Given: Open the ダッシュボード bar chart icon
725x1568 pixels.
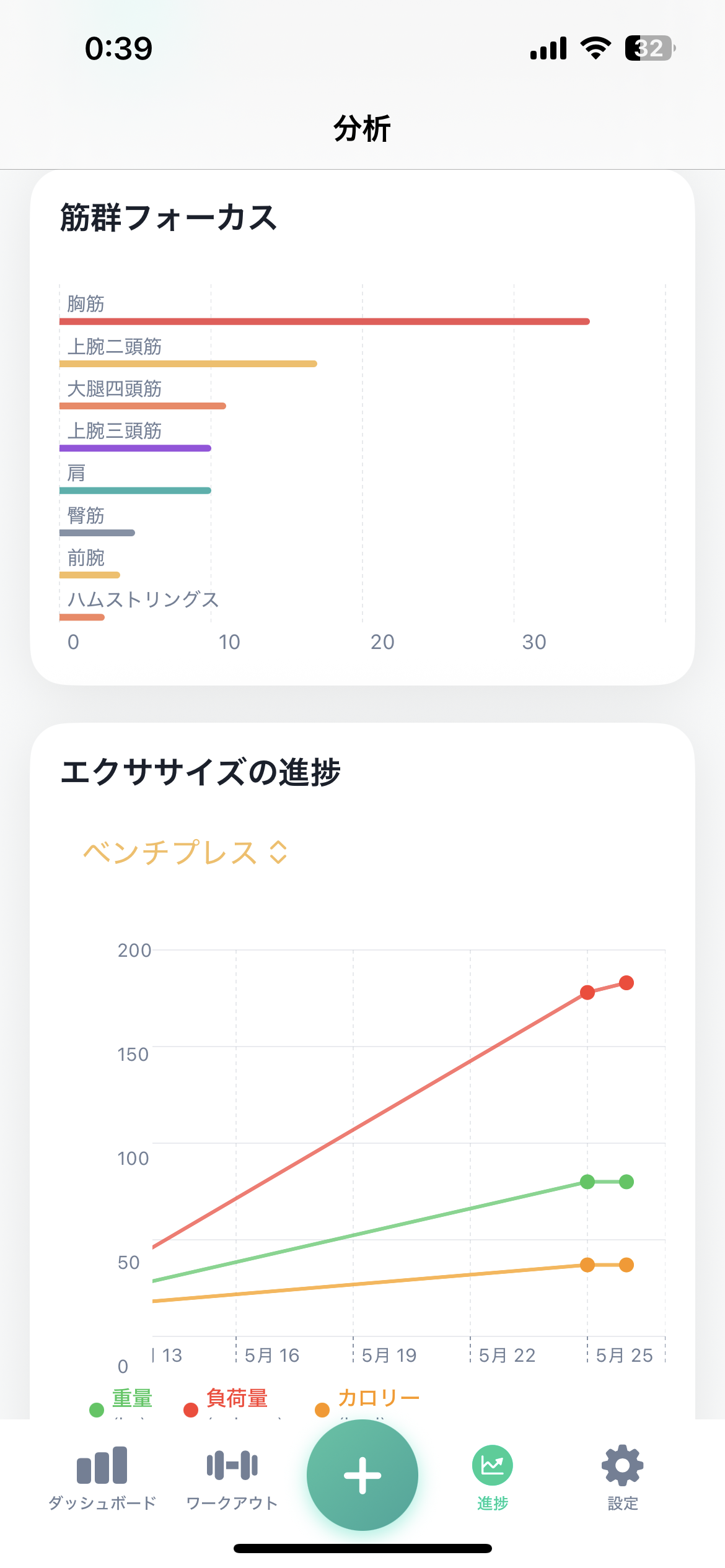Looking at the screenshot, I should [102, 1466].
